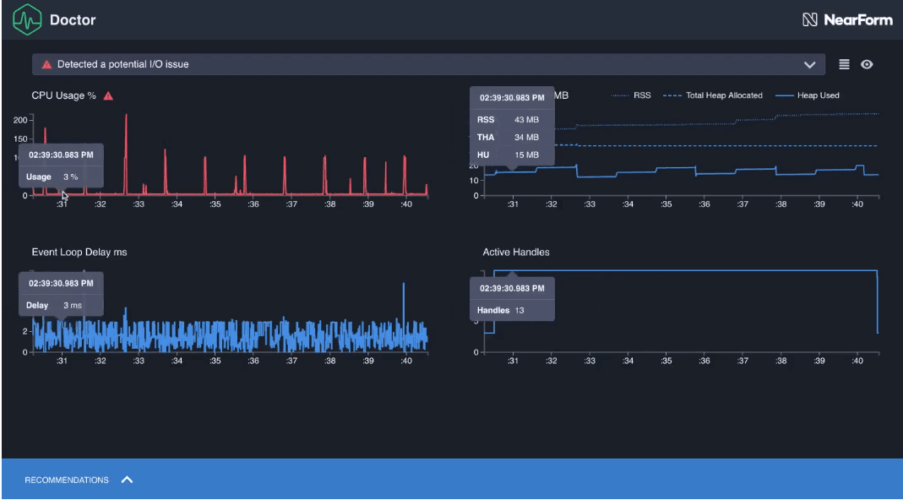Open the 'Detected a potential I/O issue' alert
Viewport: 903px width, 500px height.
[x=123, y=64]
